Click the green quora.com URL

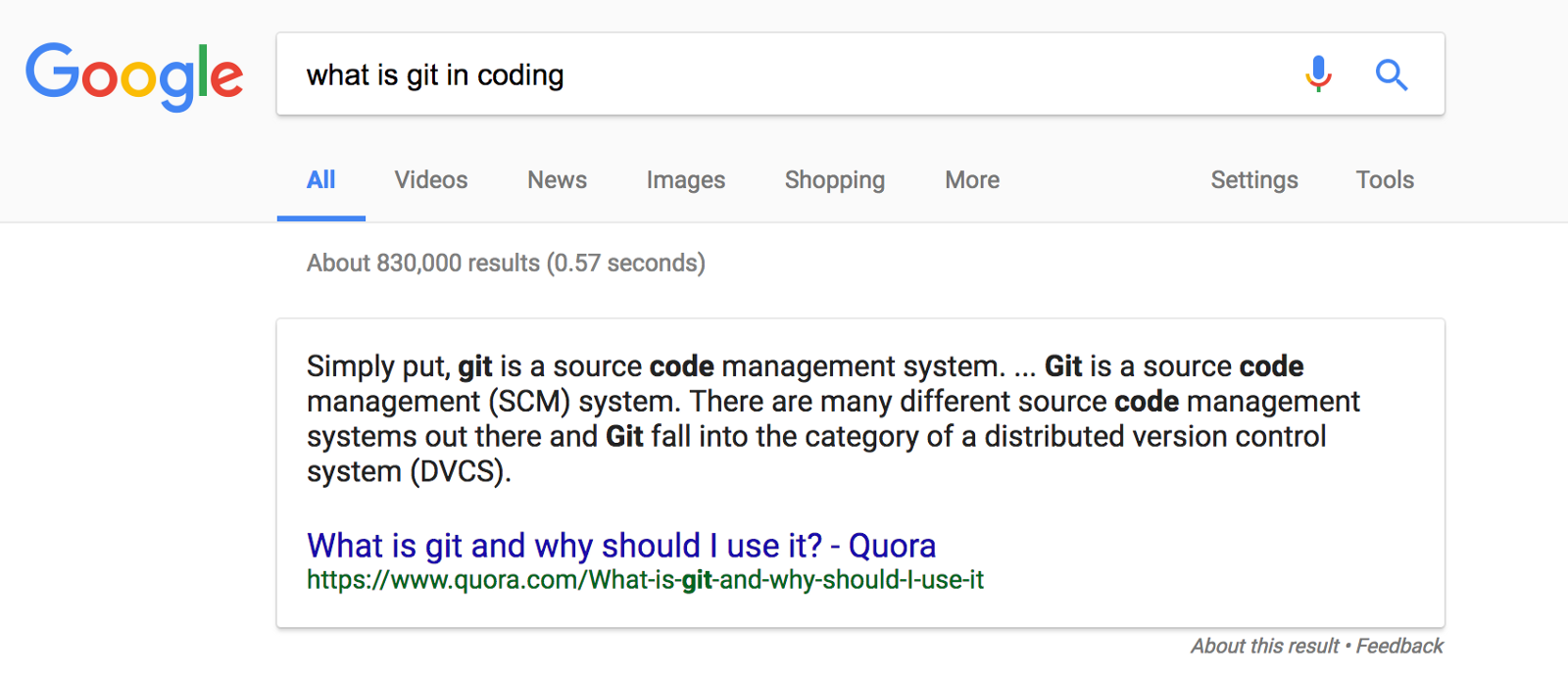pos(645,580)
